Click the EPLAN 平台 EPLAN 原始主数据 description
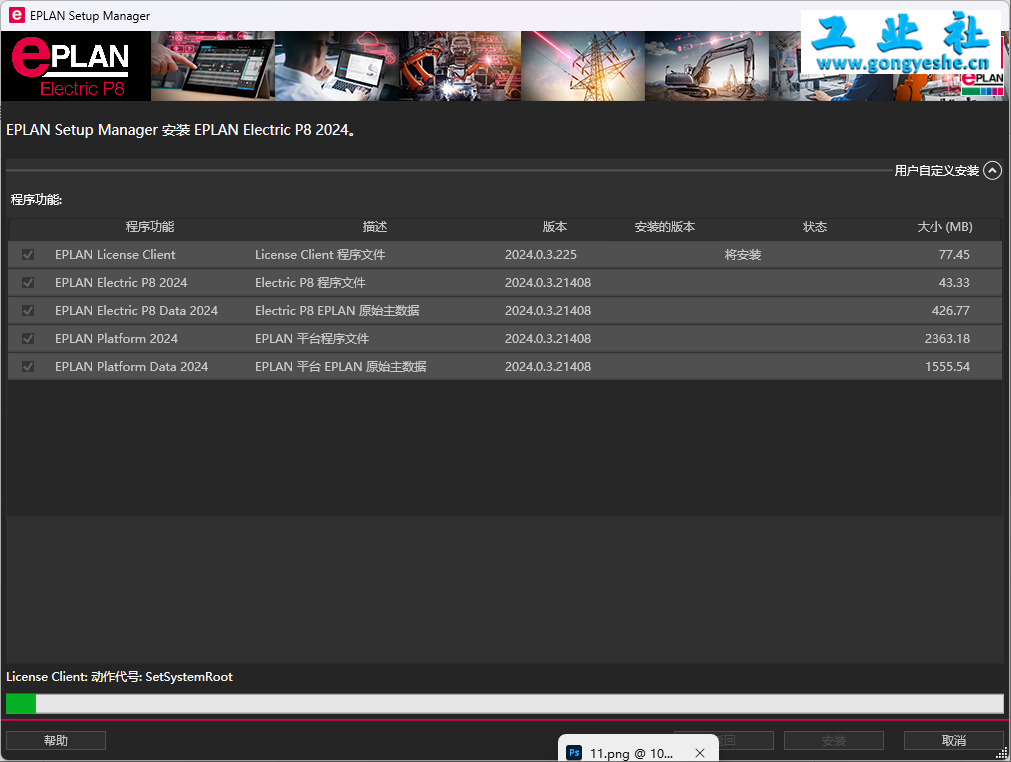Viewport: 1011px width, 762px height. (x=340, y=366)
